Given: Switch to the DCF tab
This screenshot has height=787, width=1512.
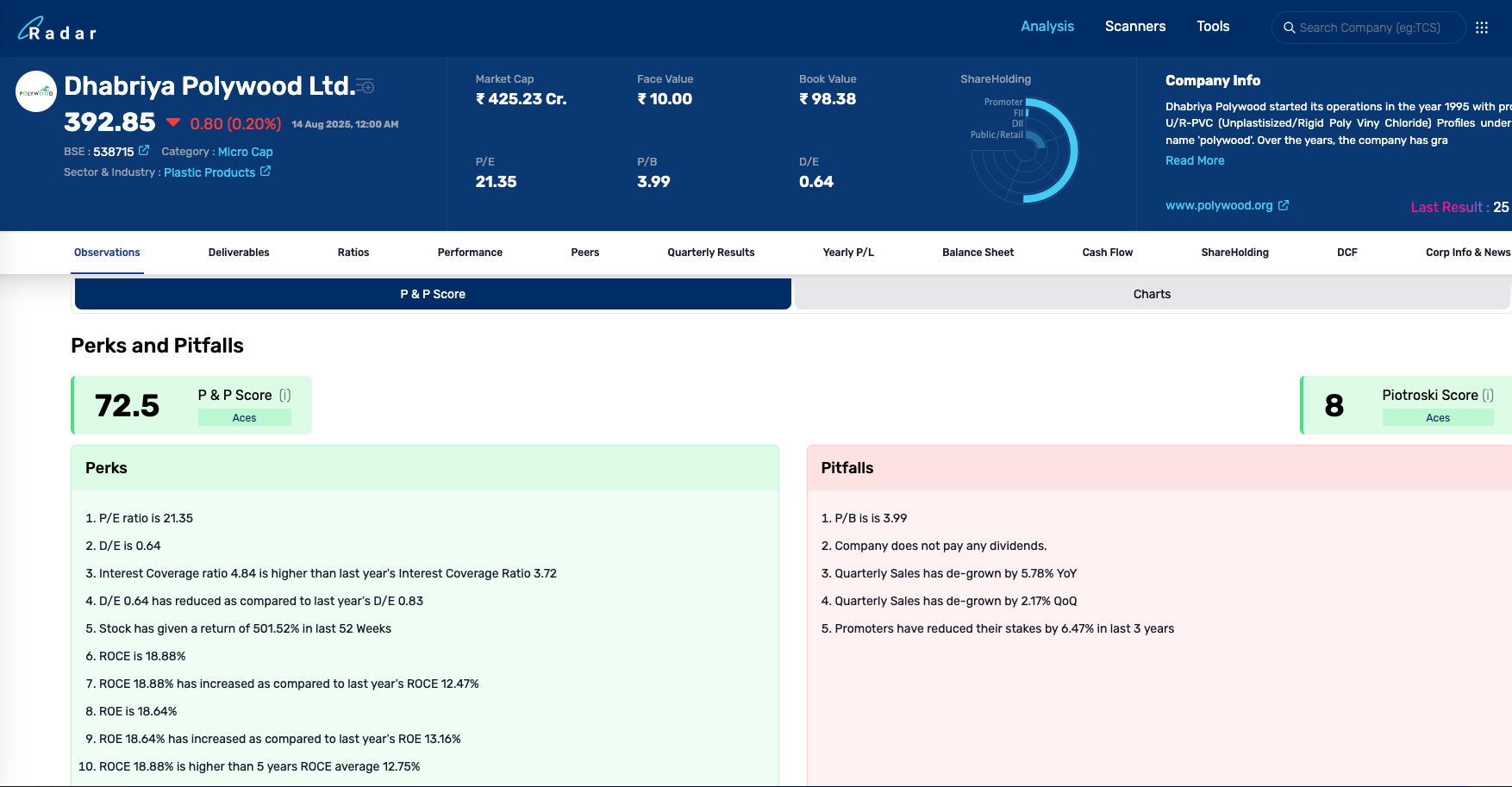Looking at the screenshot, I should [1347, 253].
